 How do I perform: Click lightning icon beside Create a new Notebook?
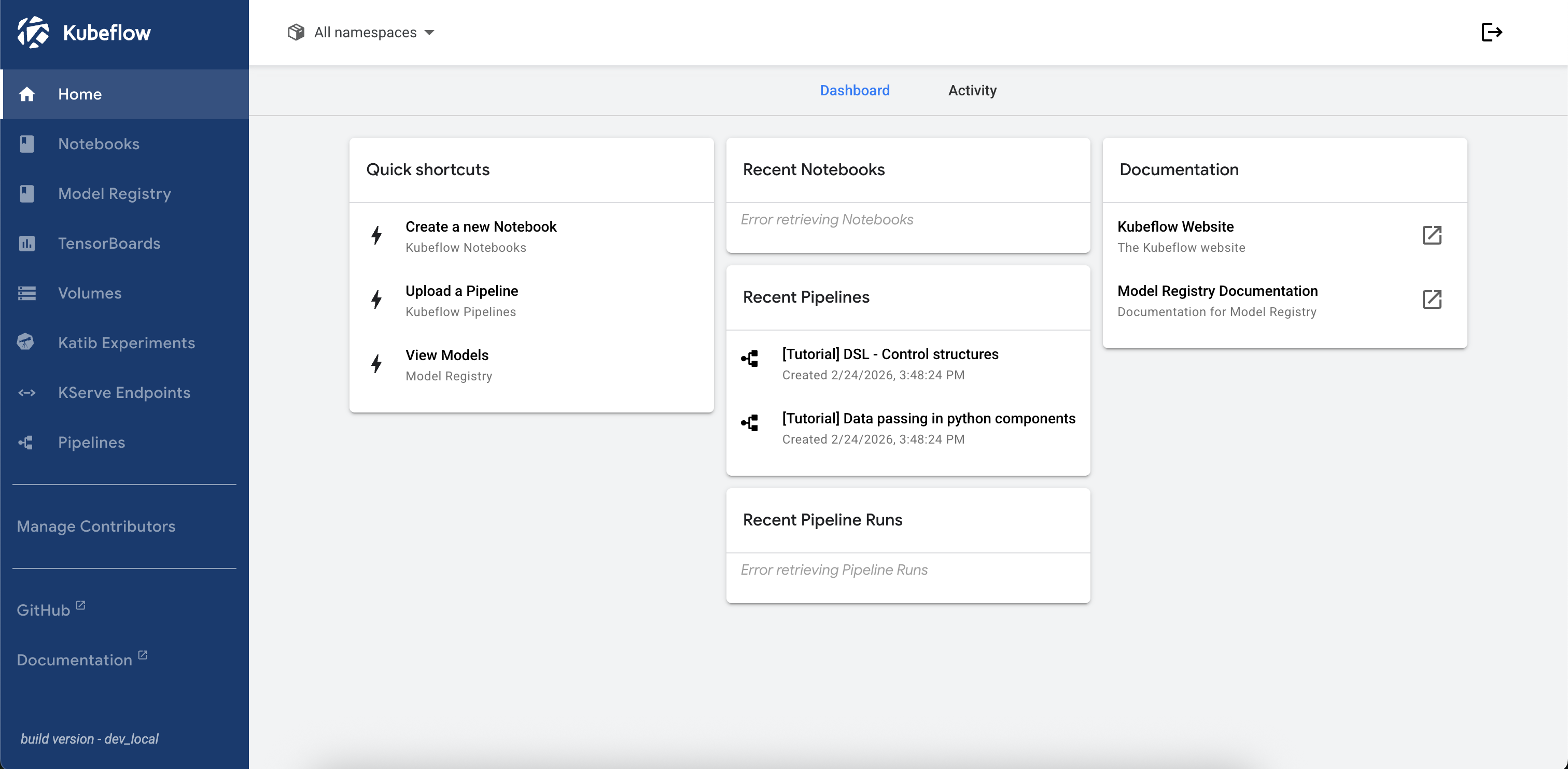(x=377, y=235)
